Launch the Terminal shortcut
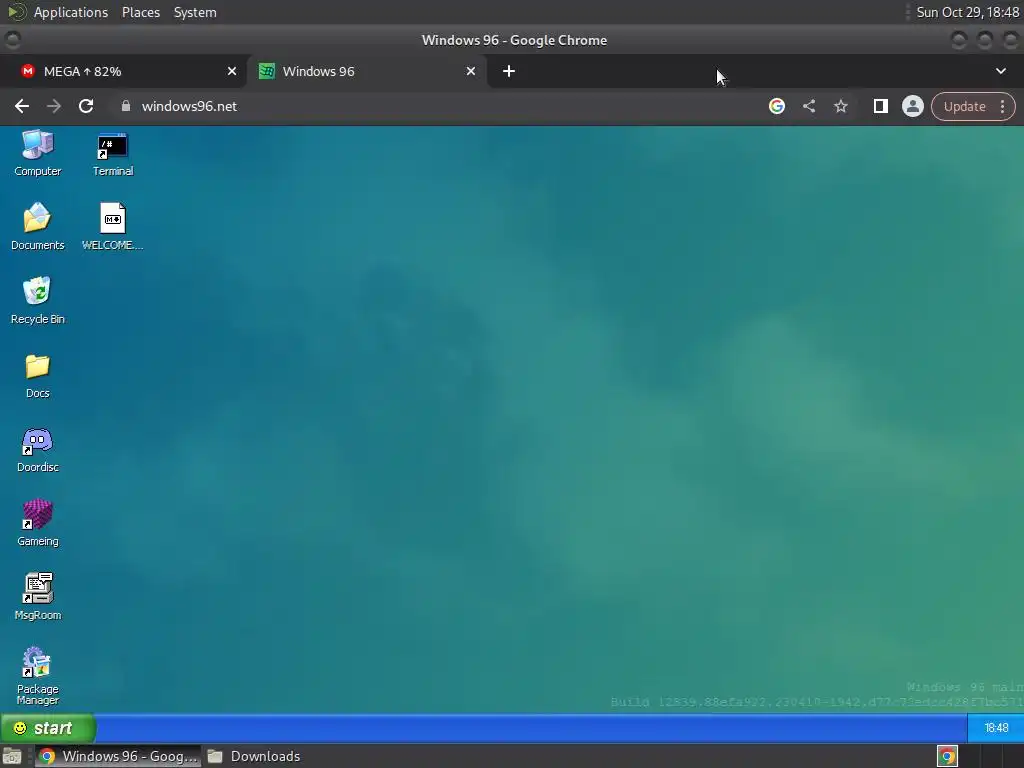 pos(112,154)
